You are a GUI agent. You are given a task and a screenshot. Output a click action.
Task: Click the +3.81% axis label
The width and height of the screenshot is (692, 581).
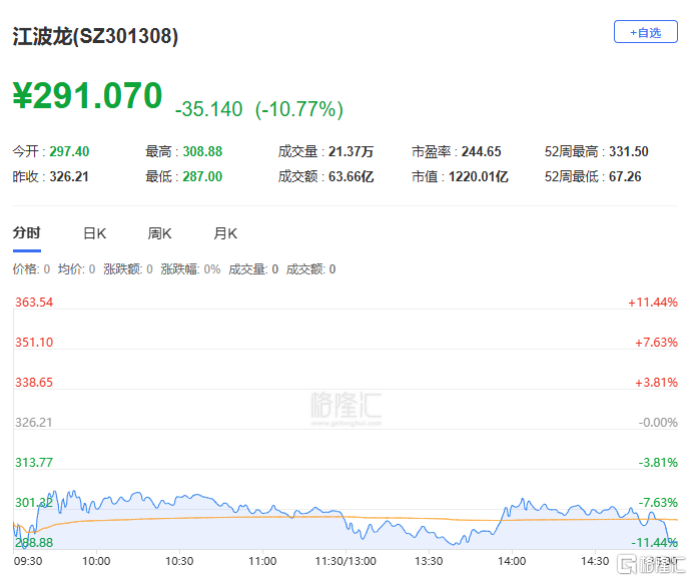pos(656,382)
